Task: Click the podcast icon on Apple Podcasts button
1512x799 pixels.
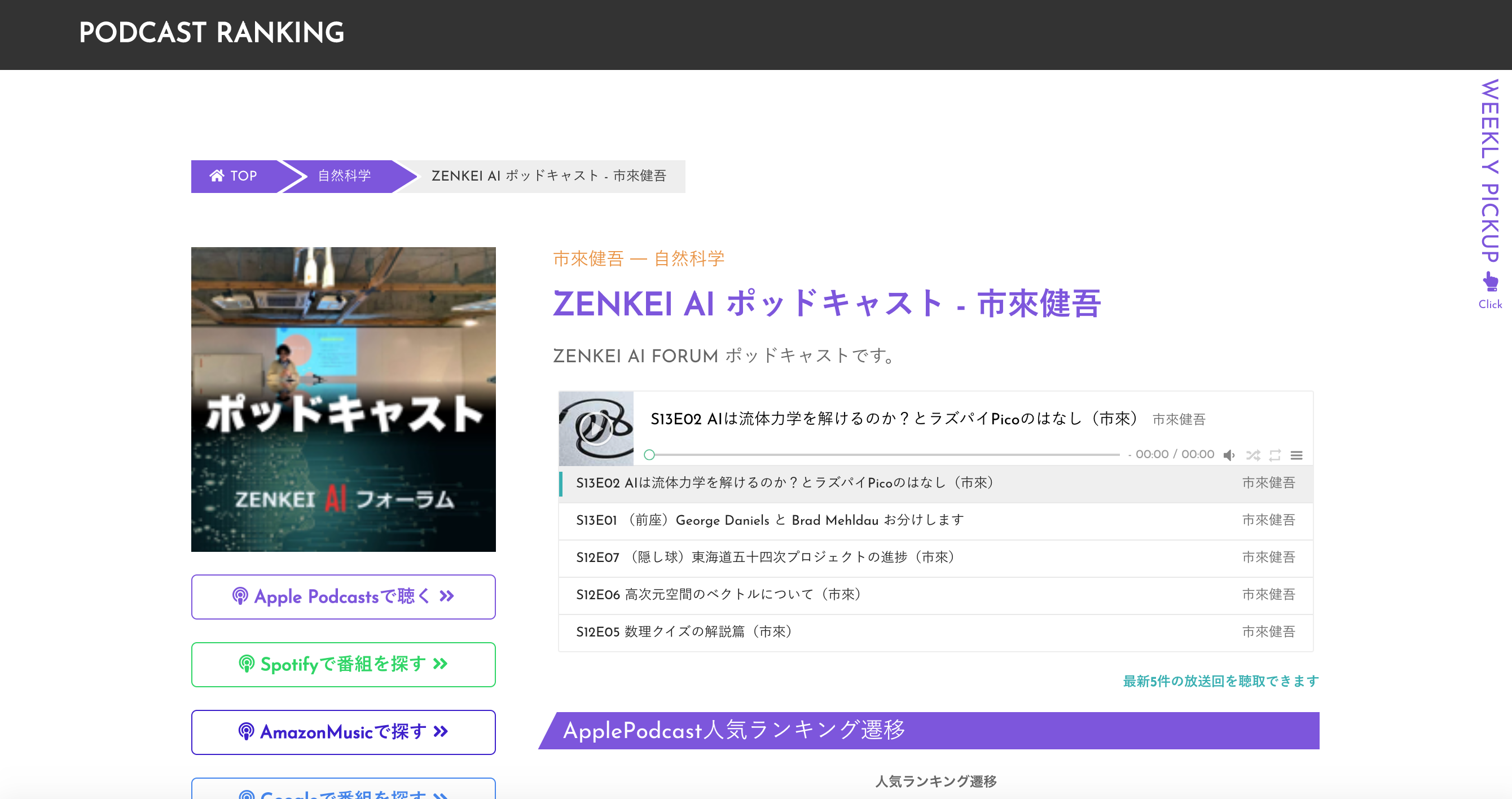Action: pyautogui.click(x=240, y=596)
